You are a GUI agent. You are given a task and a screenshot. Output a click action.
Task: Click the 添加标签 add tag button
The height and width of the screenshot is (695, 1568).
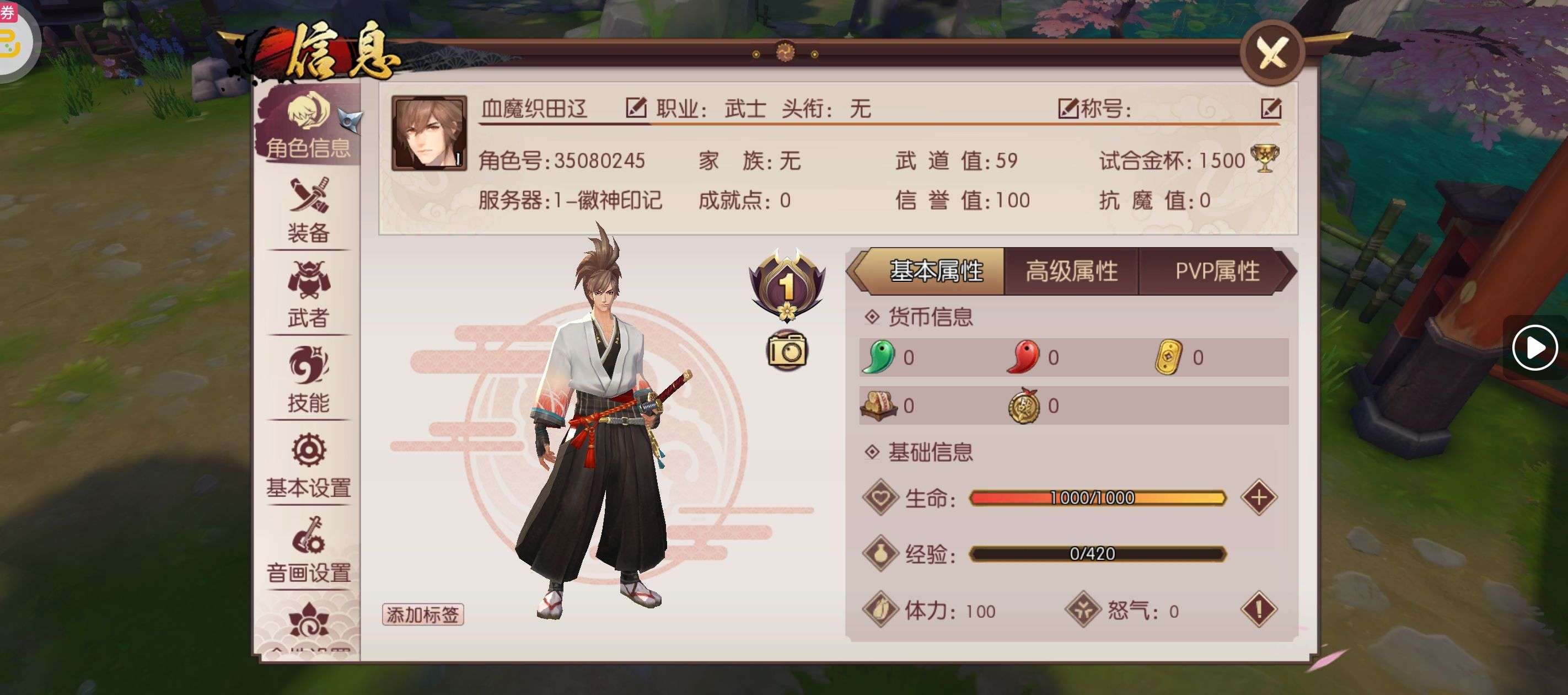coord(423,614)
